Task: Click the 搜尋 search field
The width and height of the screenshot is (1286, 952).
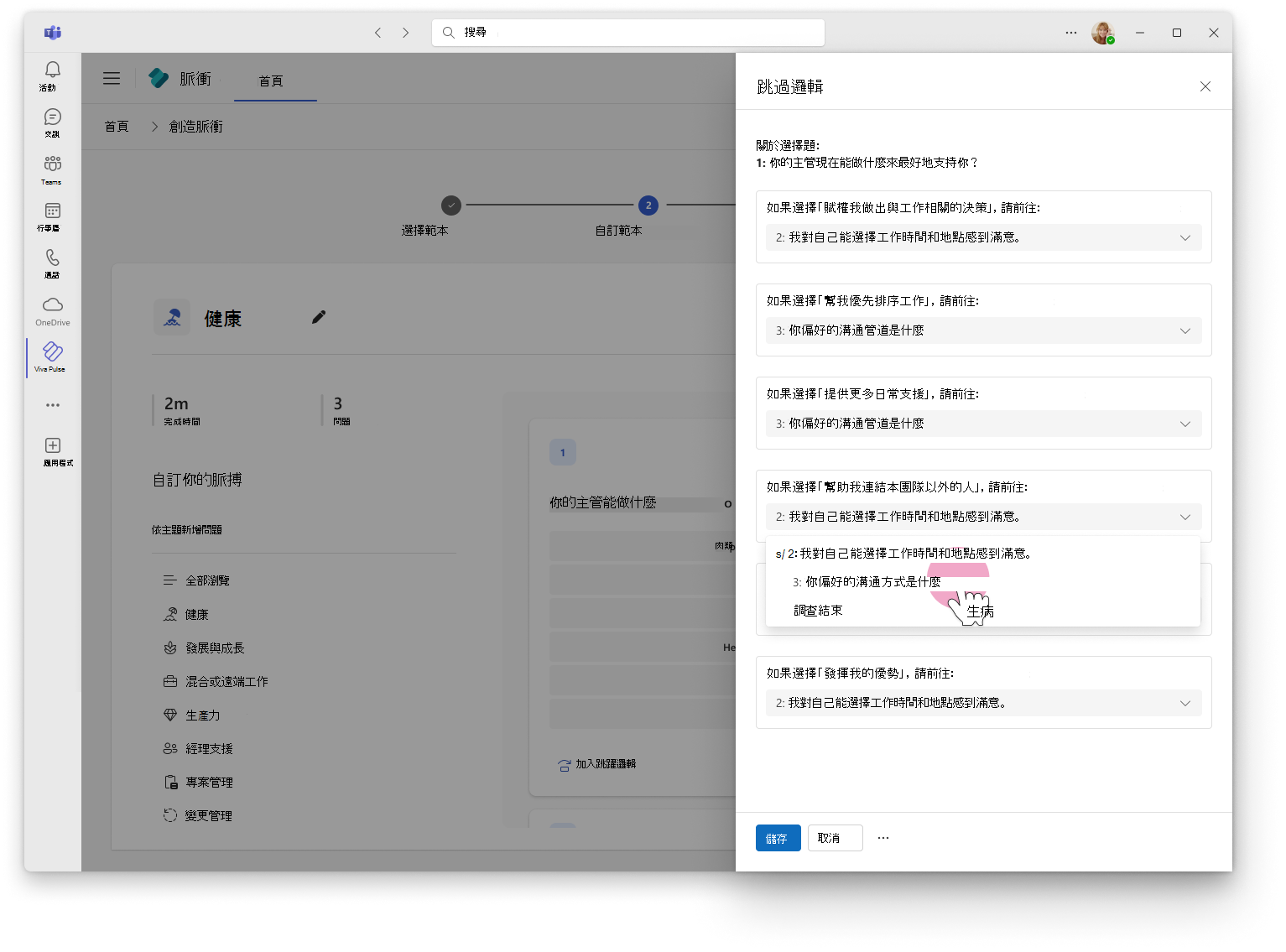Action: point(627,32)
